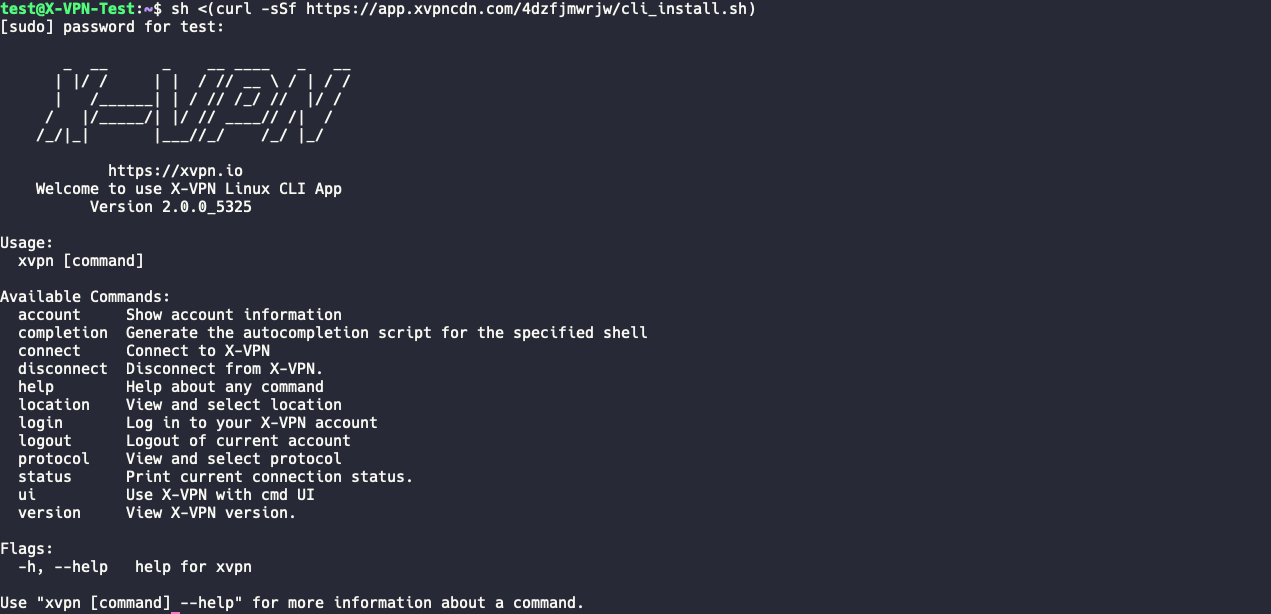Click the '-h, --help' flag text
The image size is (1271, 614).
click(62, 567)
